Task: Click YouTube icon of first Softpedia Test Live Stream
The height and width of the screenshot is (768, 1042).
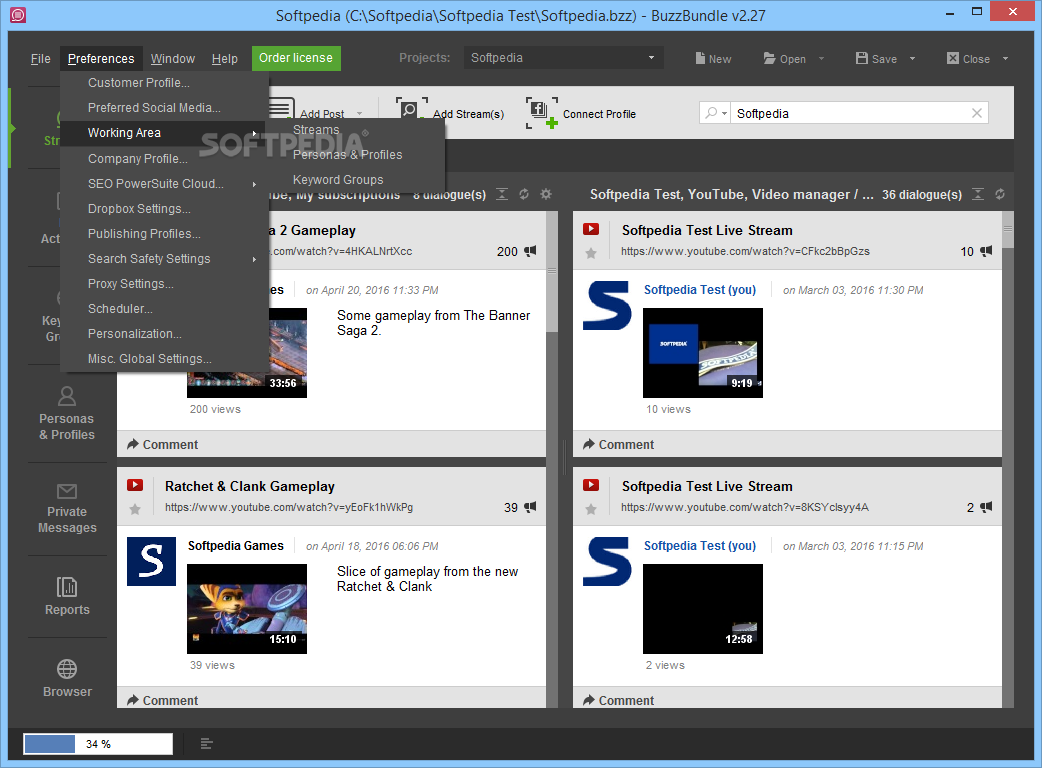Action: pos(591,229)
